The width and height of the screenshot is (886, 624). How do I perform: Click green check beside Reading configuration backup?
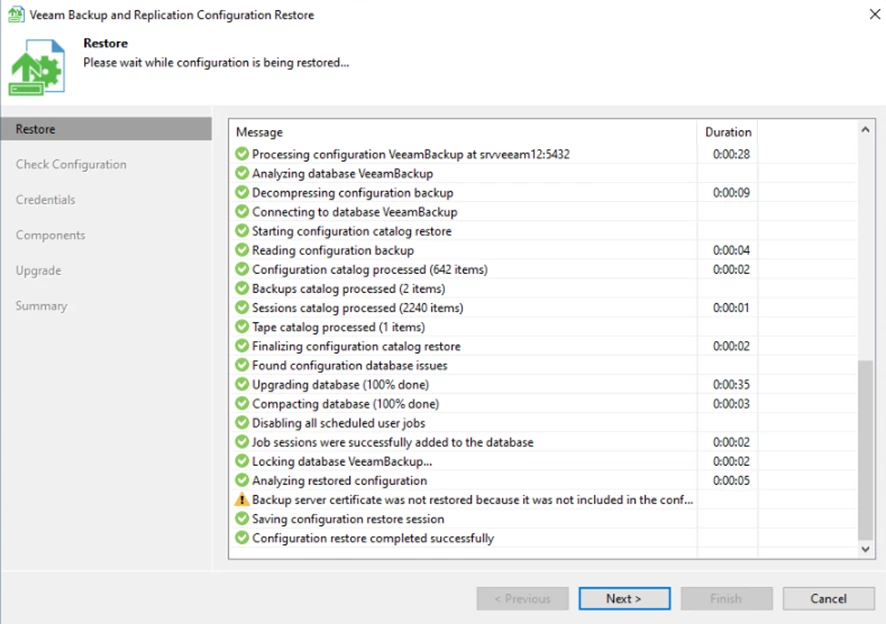click(242, 250)
